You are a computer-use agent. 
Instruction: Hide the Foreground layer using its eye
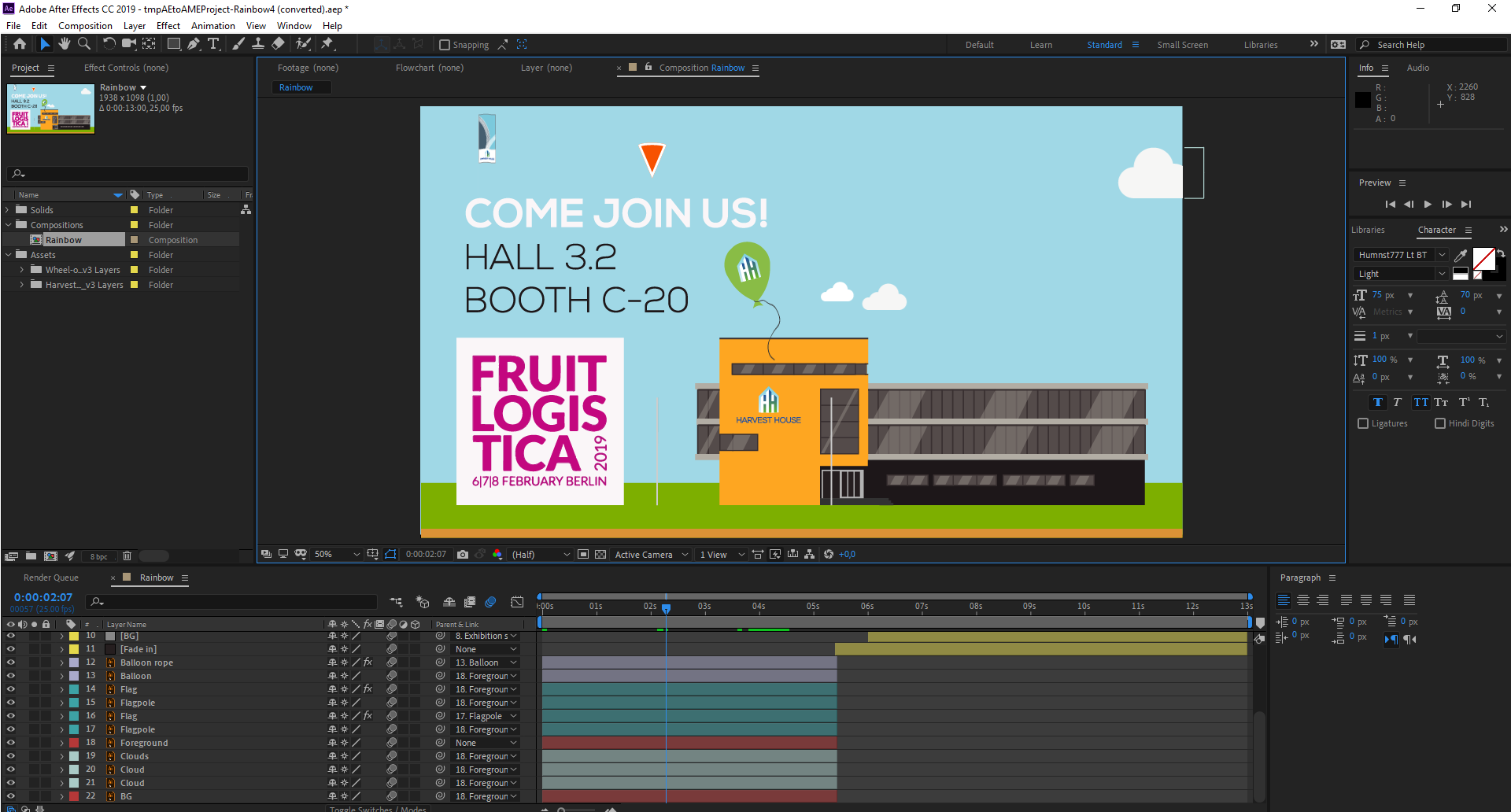coord(11,743)
